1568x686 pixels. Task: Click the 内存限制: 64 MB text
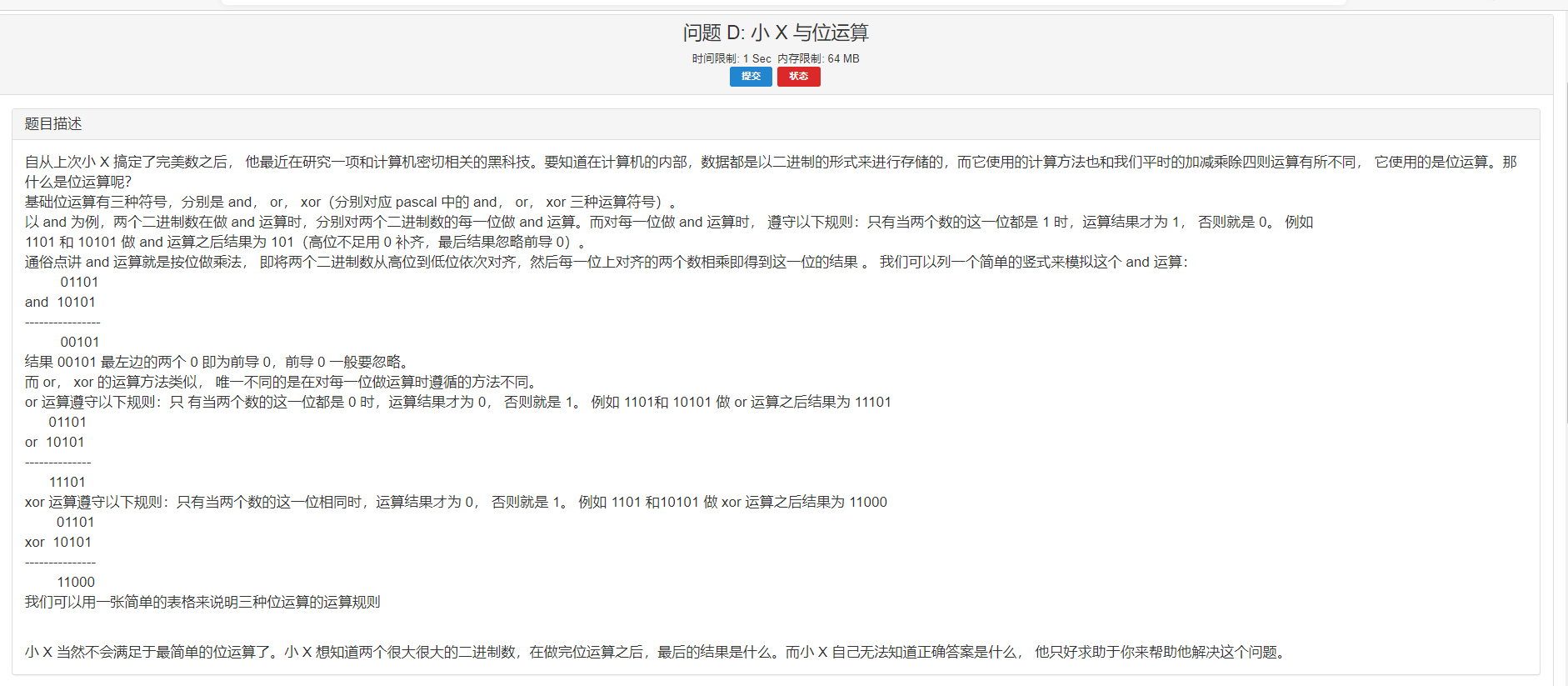coord(818,58)
